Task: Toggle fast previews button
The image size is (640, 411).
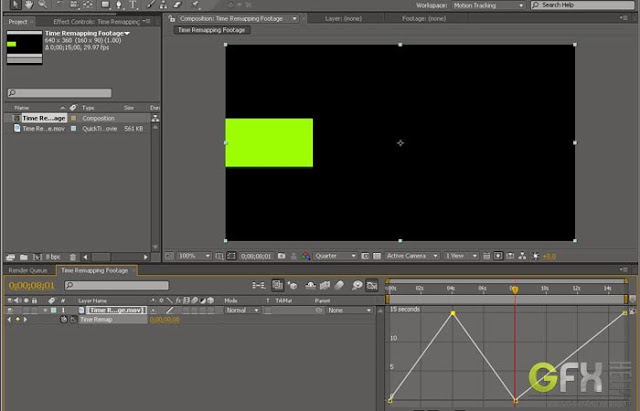Action: pos(498,256)
